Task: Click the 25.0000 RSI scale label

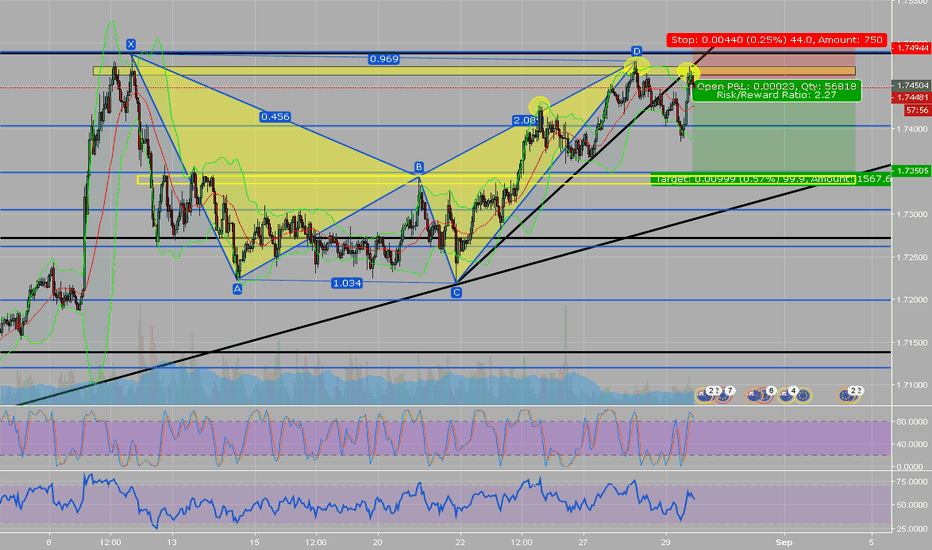Action: pos(911,529)
